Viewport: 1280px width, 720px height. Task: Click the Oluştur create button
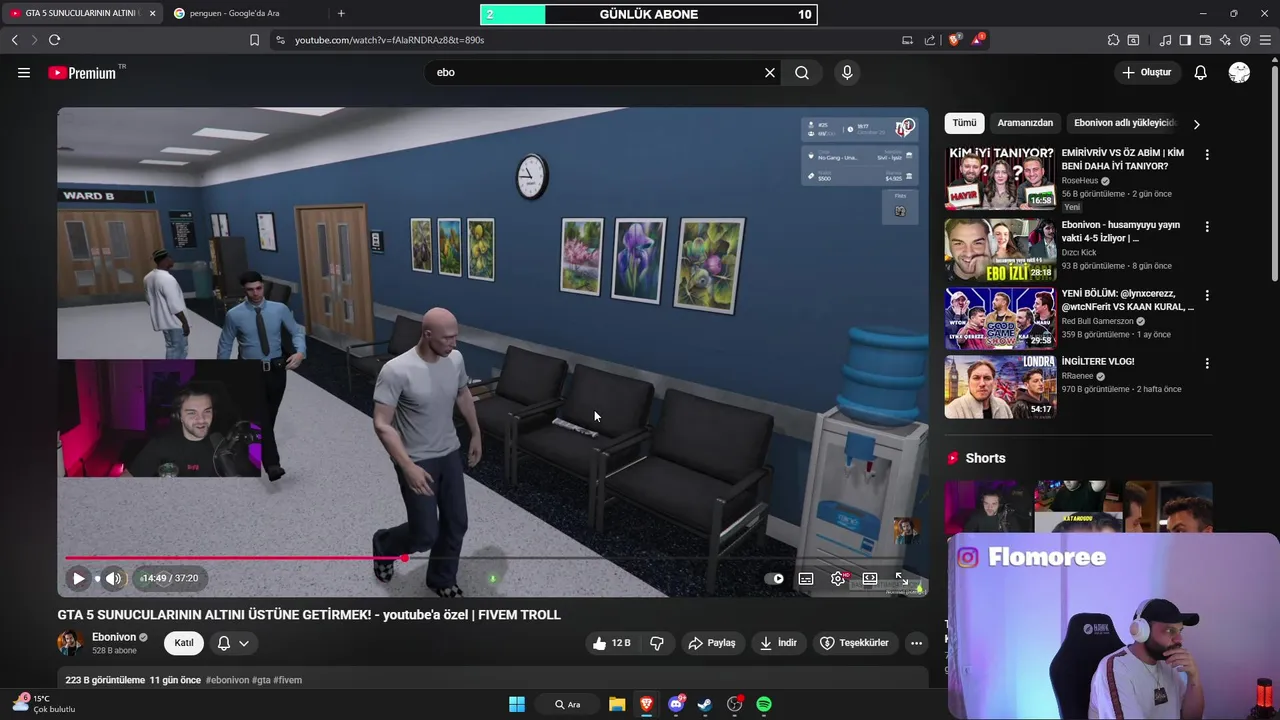[1146, 72]
